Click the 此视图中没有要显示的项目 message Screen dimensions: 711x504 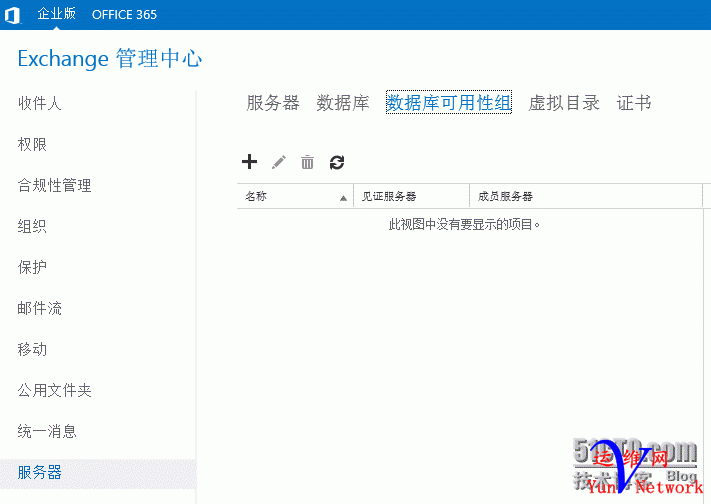coord(464,224)
